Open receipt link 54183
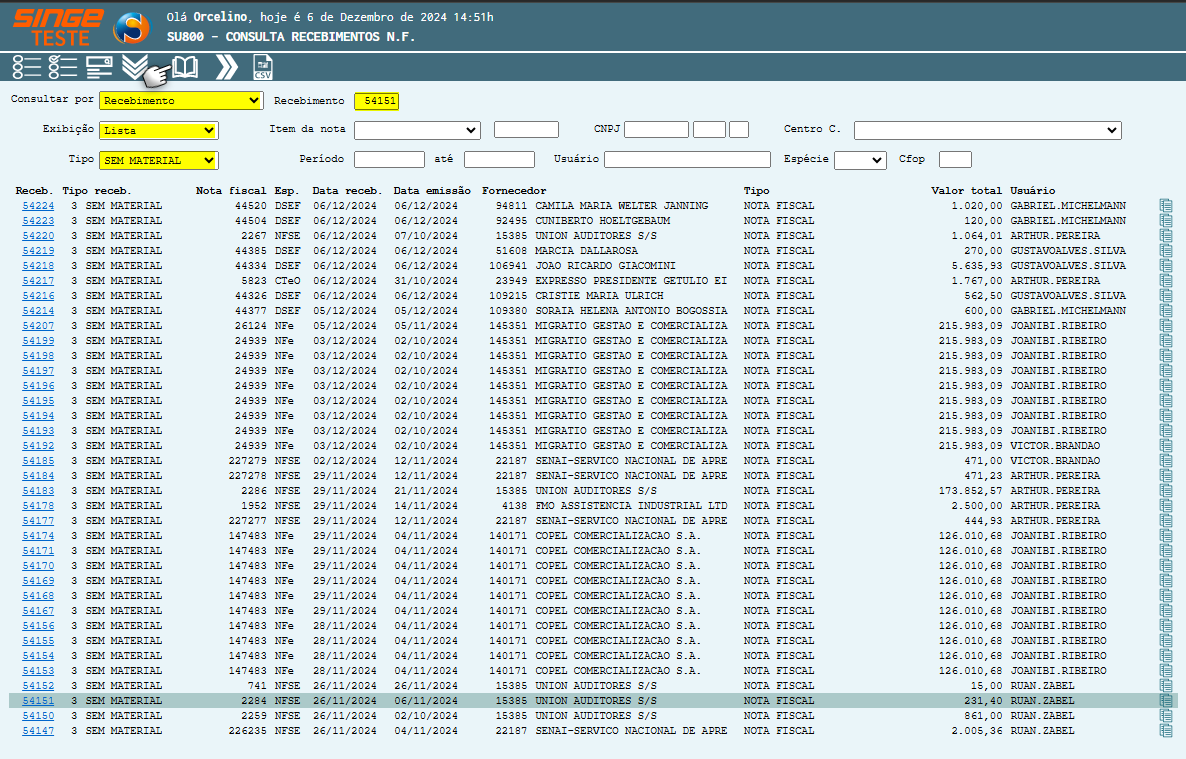 coord(38,491)
